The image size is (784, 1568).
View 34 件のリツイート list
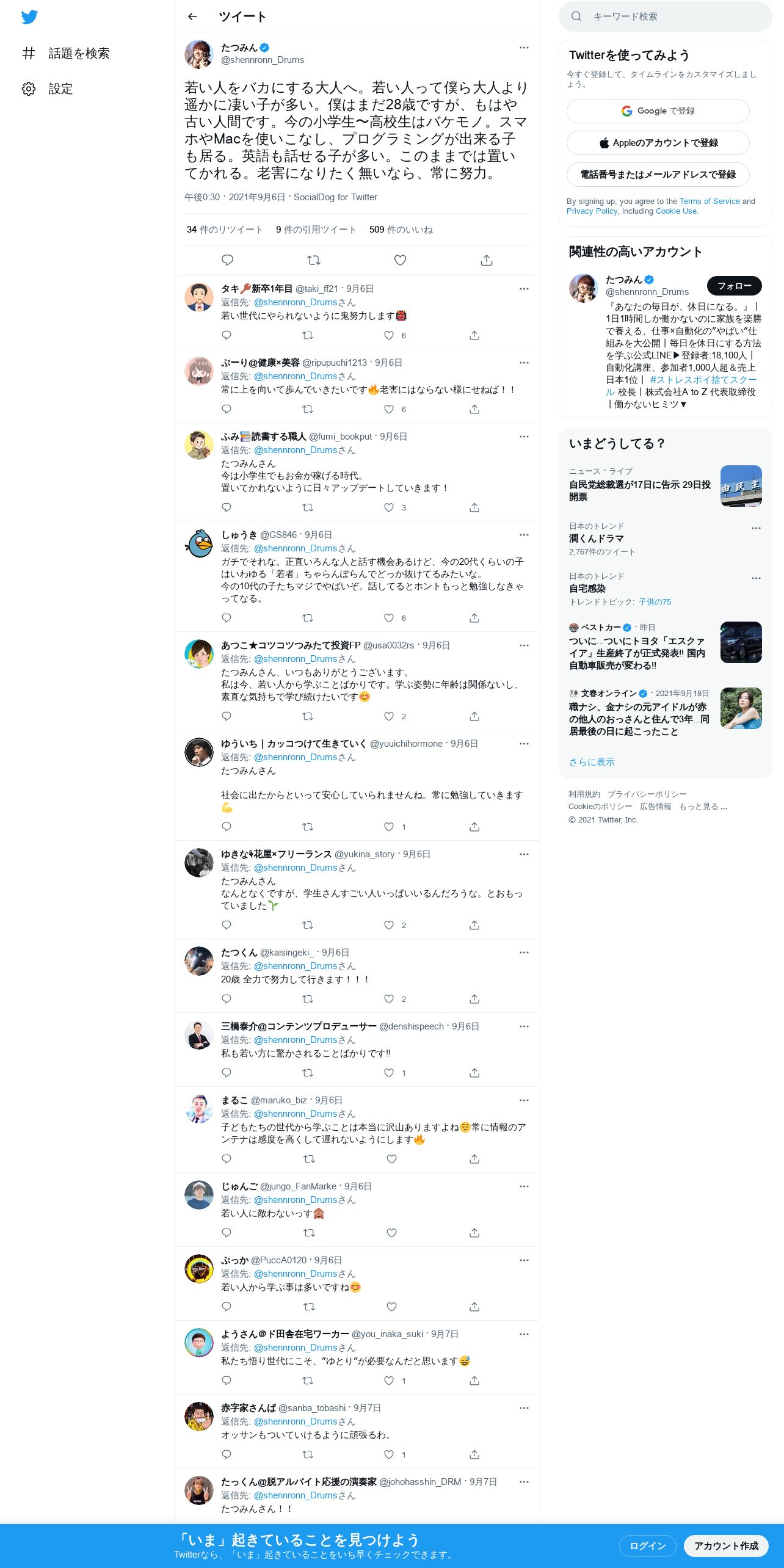pyautogui.click(x=225, y=230)
